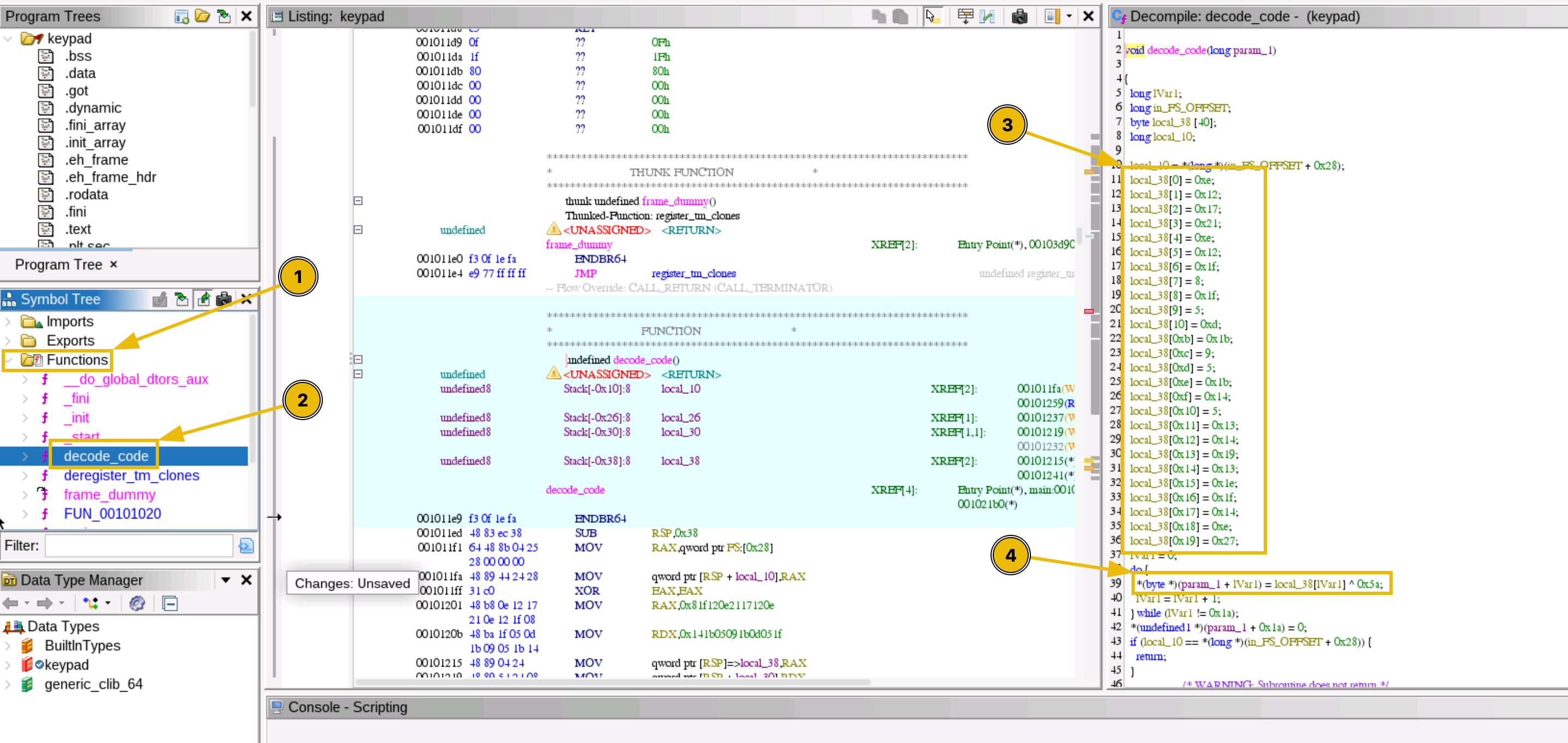Click the create new tree view icon in Program Trees
The height and width of the screenshot is (743, 1568).
click(x=181, y=16)
